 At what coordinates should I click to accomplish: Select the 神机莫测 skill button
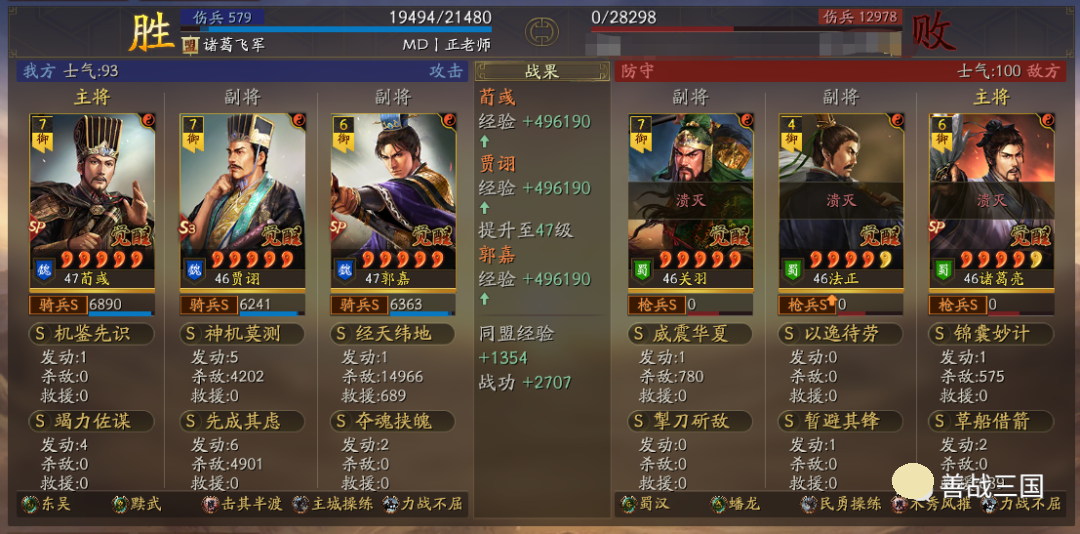242,334
